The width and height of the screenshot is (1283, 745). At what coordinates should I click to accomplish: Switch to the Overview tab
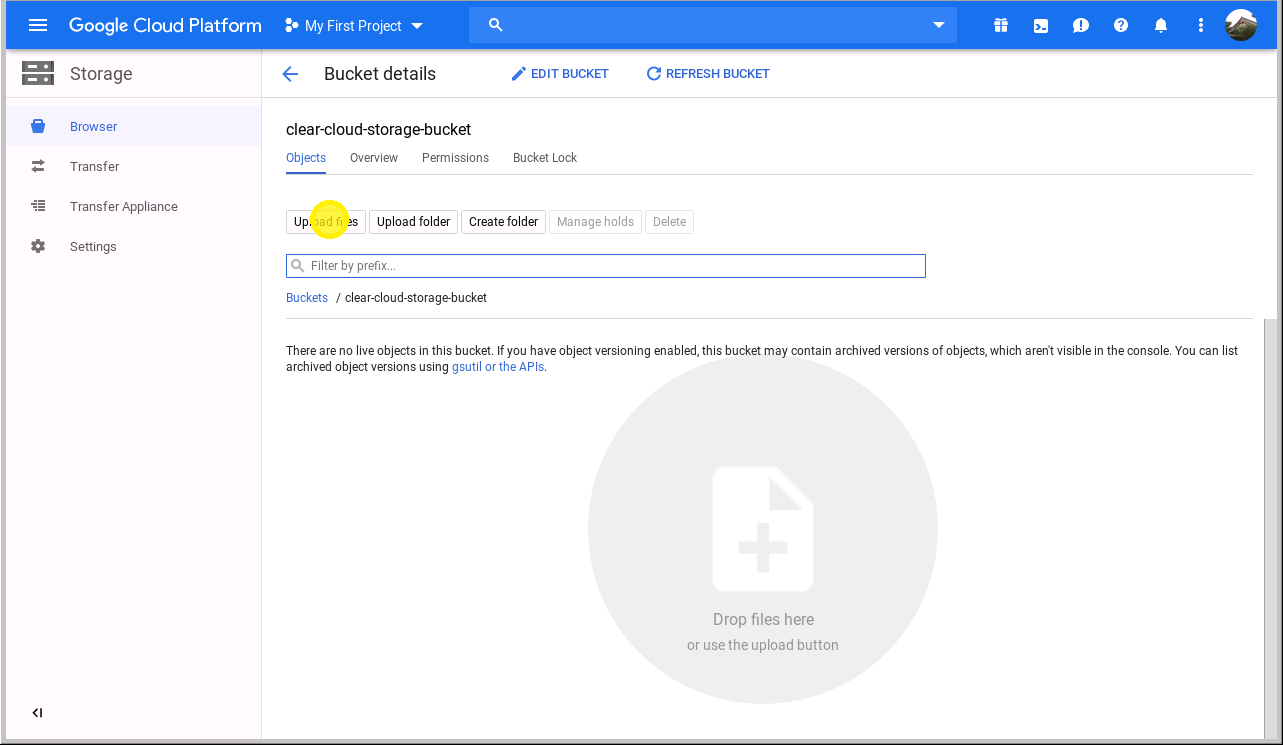(x=374, y=158)
